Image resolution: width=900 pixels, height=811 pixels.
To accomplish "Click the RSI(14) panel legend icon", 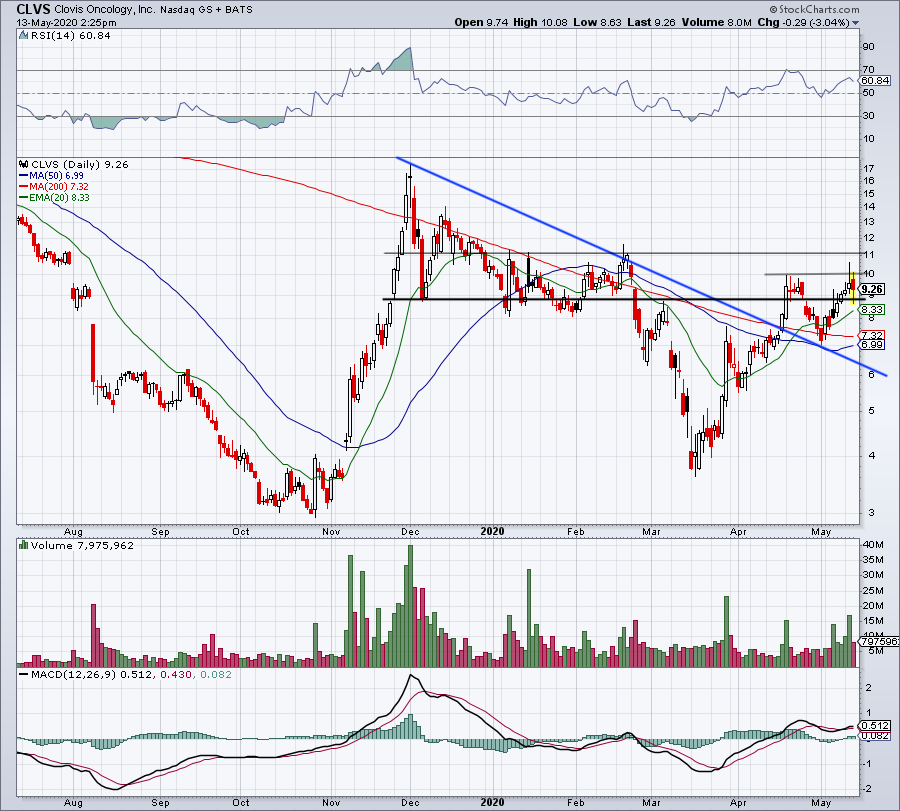I will (x=23, y=36).
